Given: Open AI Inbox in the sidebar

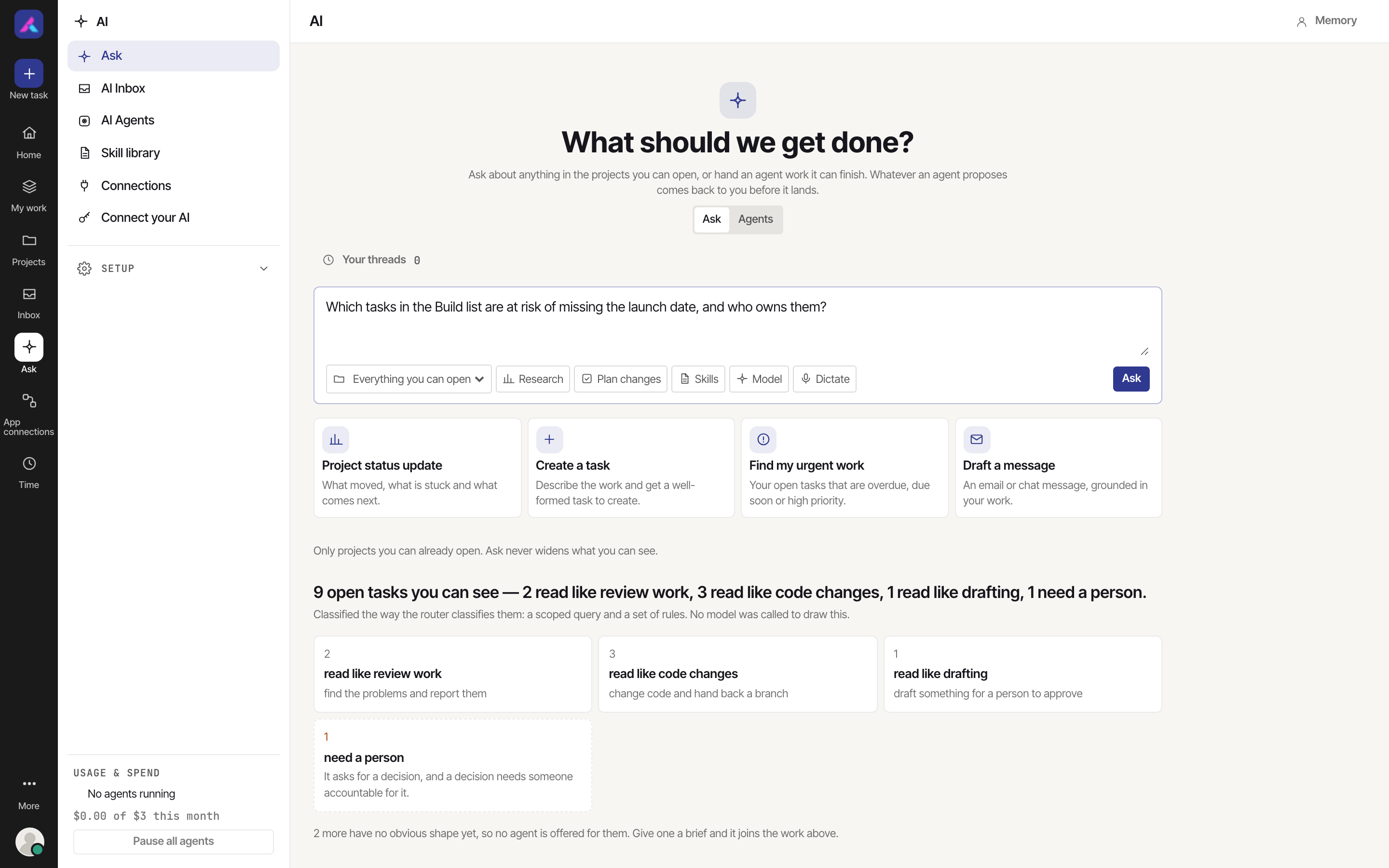Looking at the screenshot, I should 173,88.
